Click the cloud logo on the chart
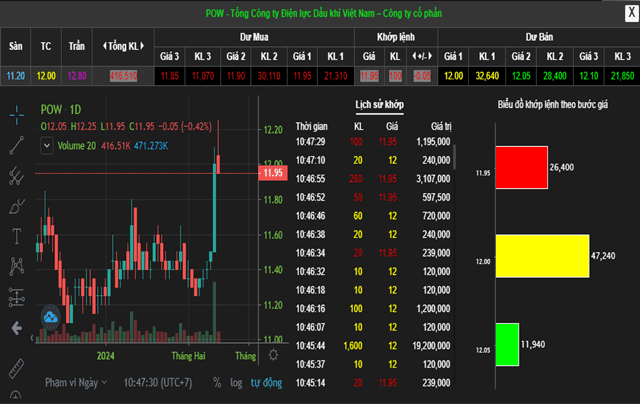 click(51, 317)
